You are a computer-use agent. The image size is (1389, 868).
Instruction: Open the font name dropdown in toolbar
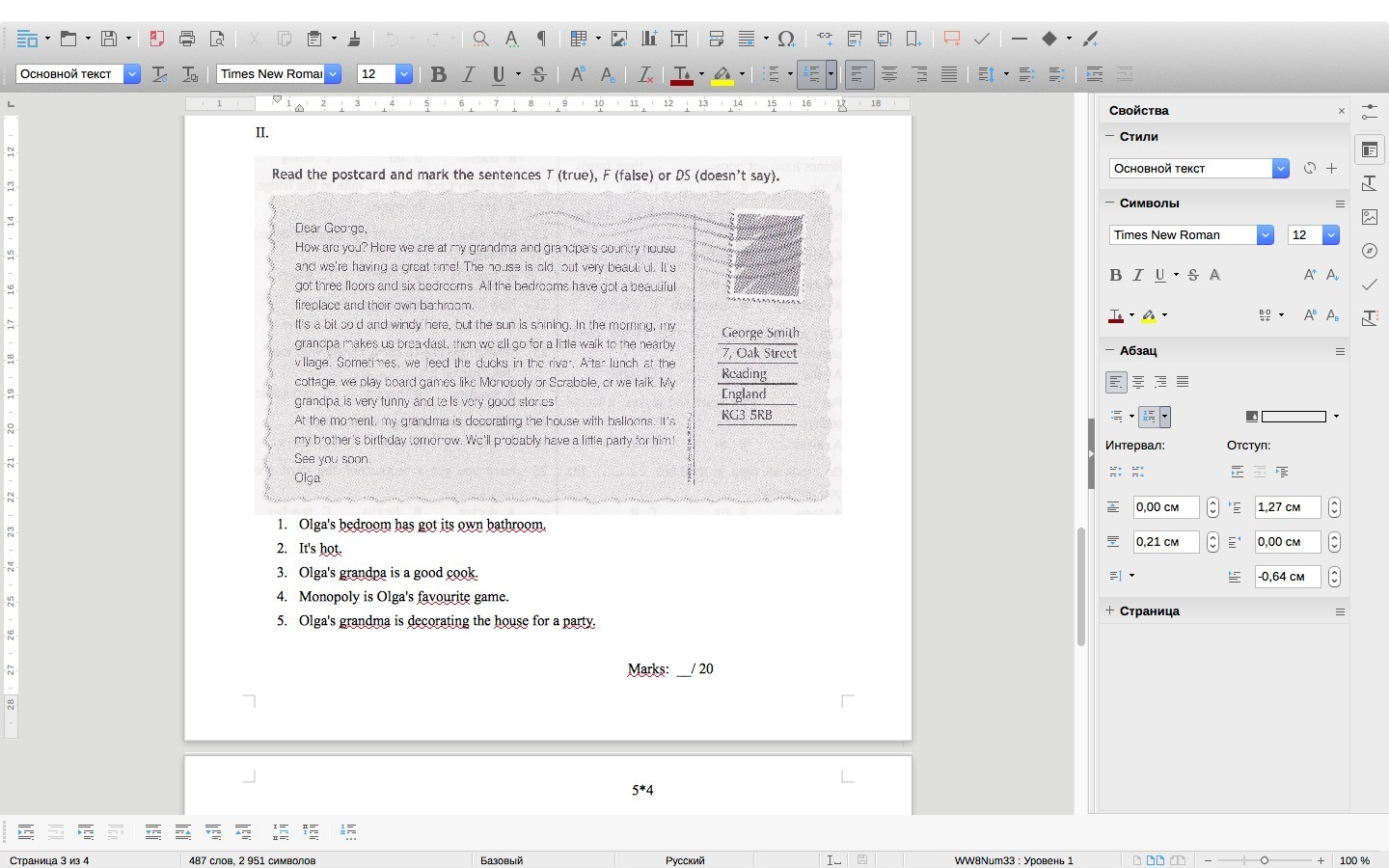coord(333,74)
